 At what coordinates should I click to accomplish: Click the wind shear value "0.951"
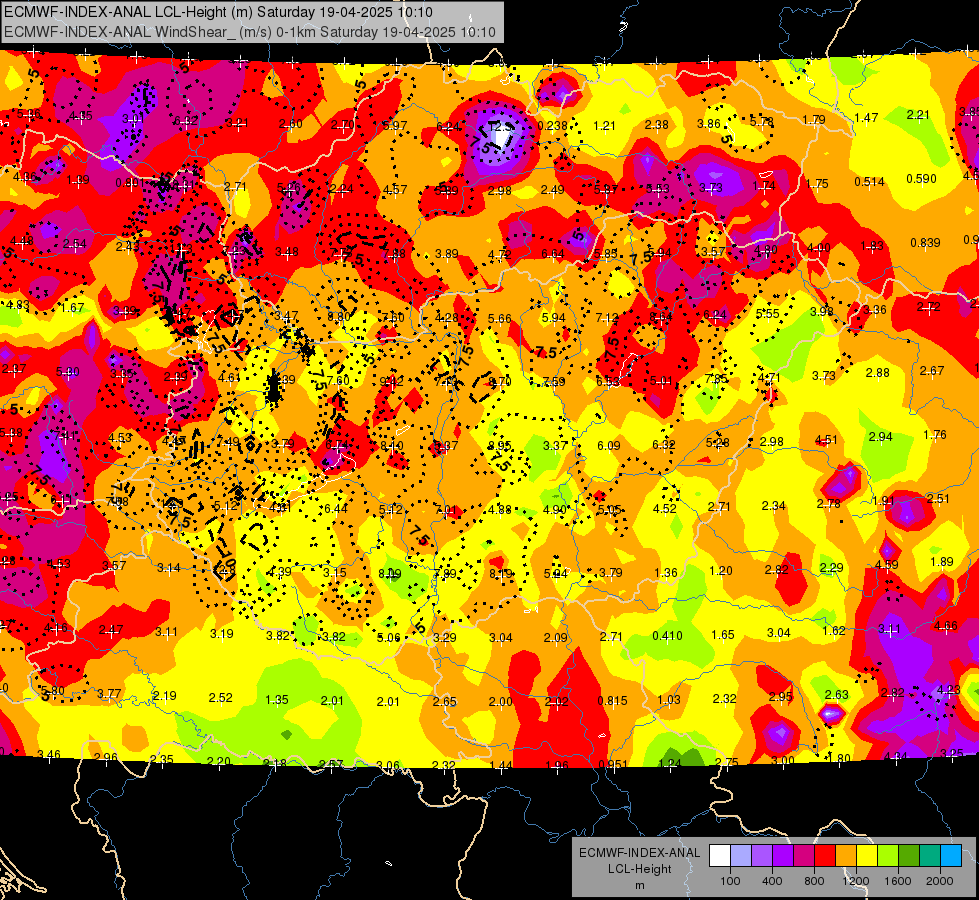click(x=613, y=765)
